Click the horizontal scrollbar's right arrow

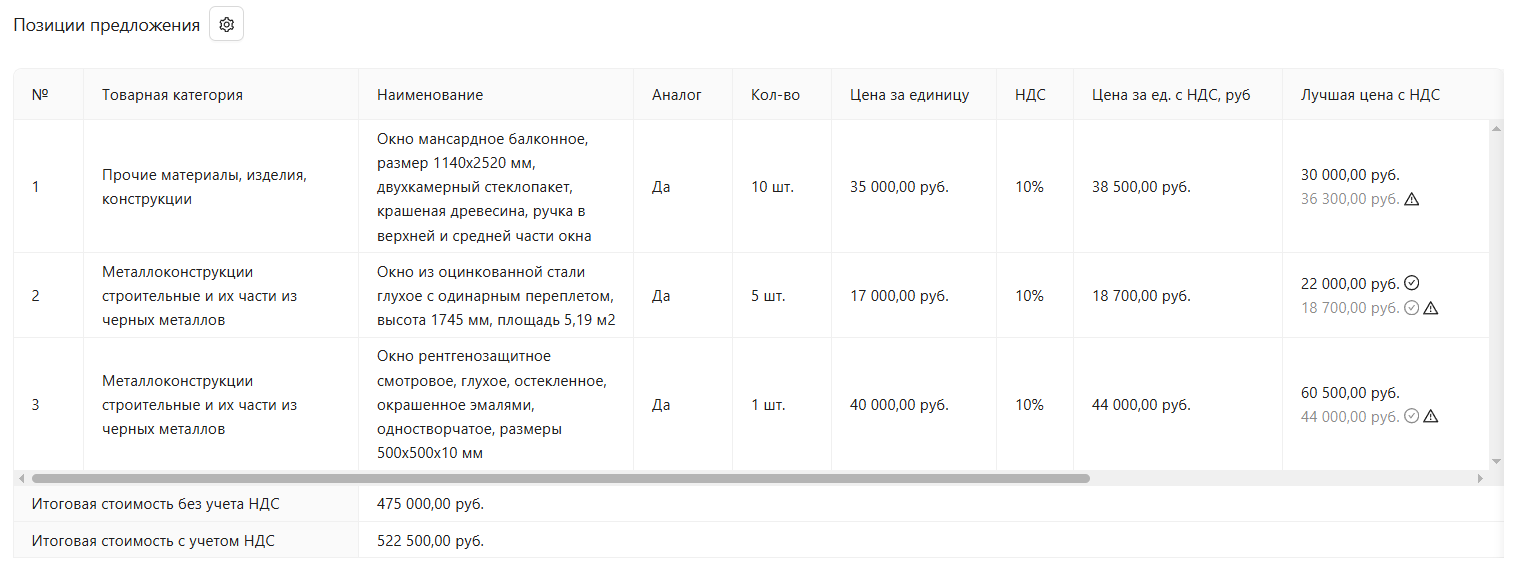(1481, 479)
